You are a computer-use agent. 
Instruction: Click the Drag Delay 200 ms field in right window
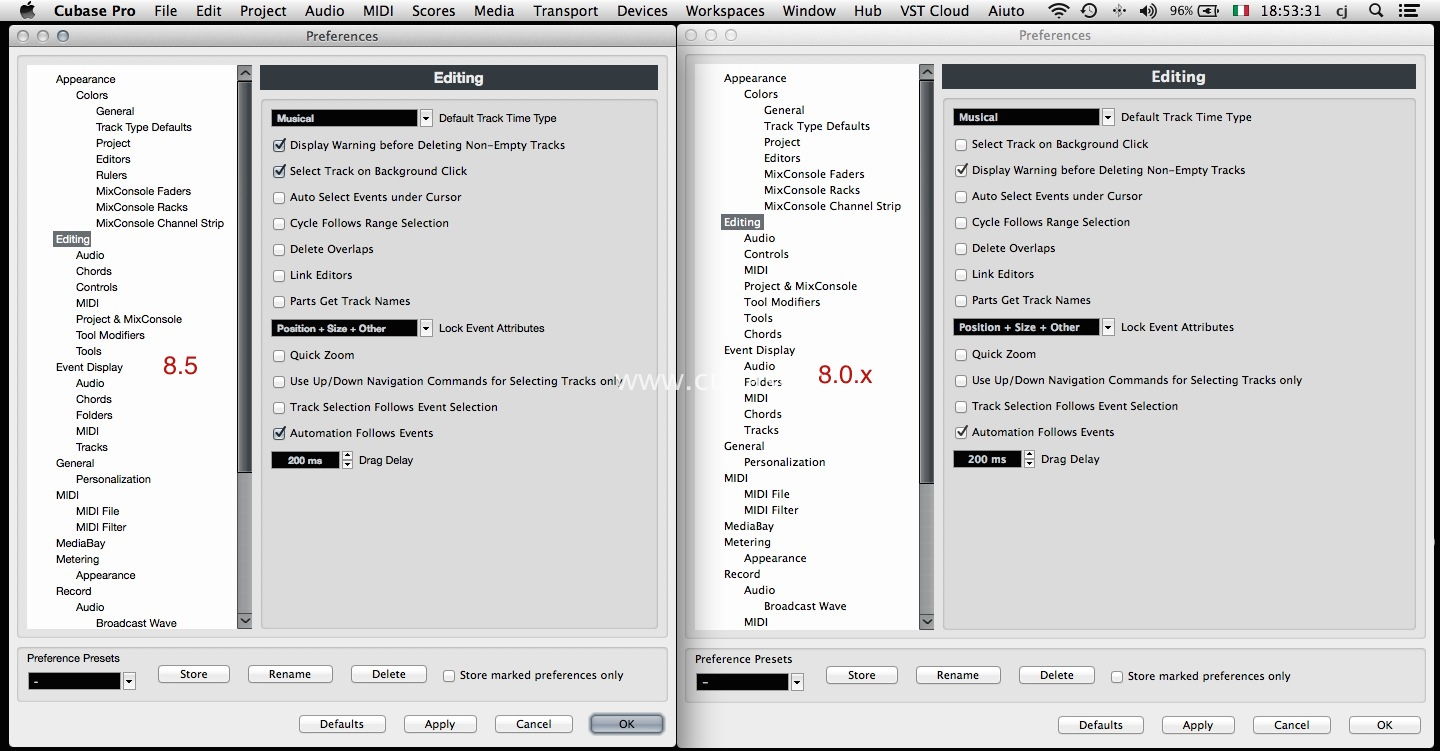point(987,459)
